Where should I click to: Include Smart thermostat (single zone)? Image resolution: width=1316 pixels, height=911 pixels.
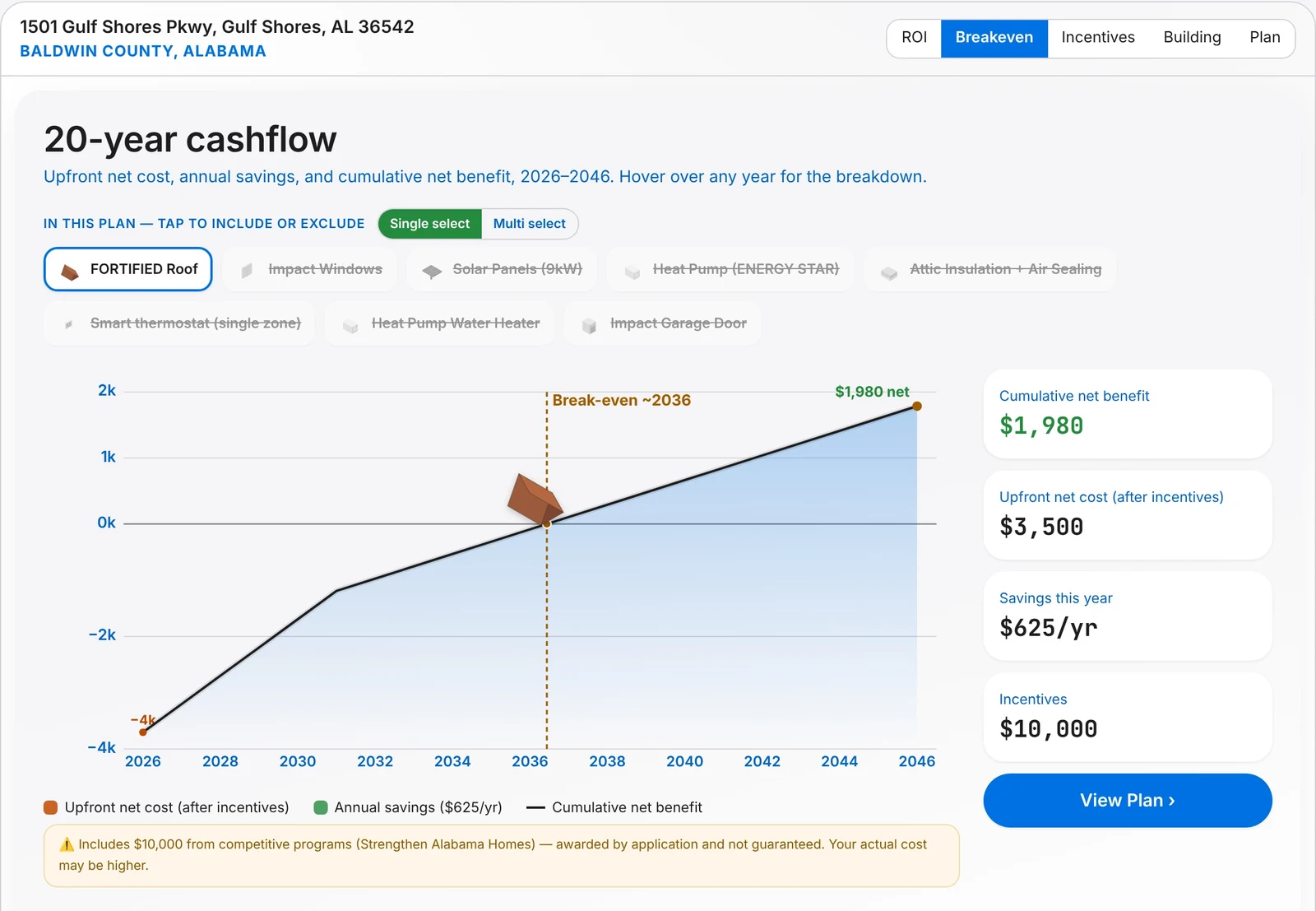pyautogui.click(x=179, y=323)
